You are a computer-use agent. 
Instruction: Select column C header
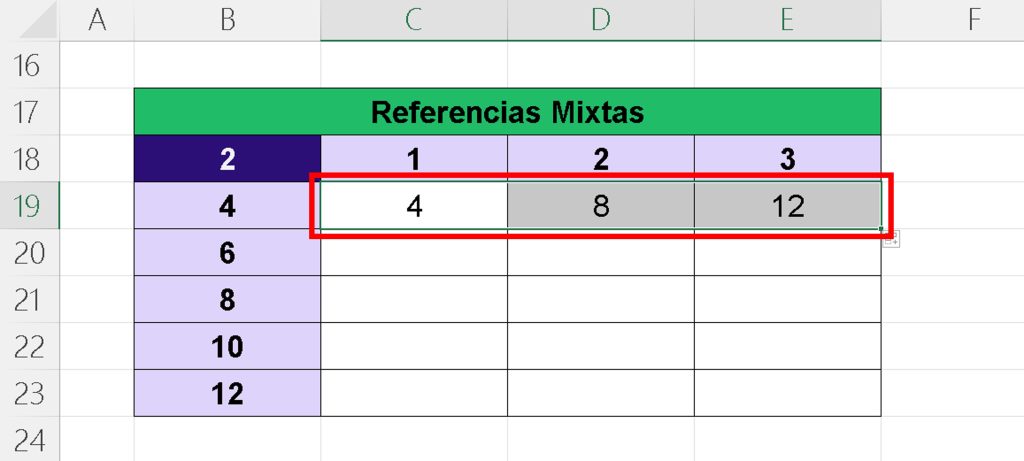pos(414,20)
